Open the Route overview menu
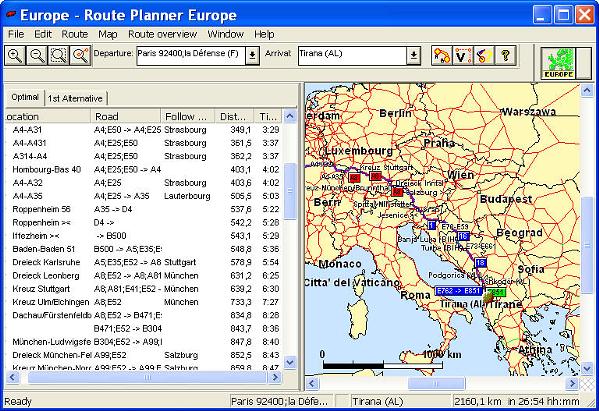Viewport: 599px width, 411px height. [x=162, y=34]
